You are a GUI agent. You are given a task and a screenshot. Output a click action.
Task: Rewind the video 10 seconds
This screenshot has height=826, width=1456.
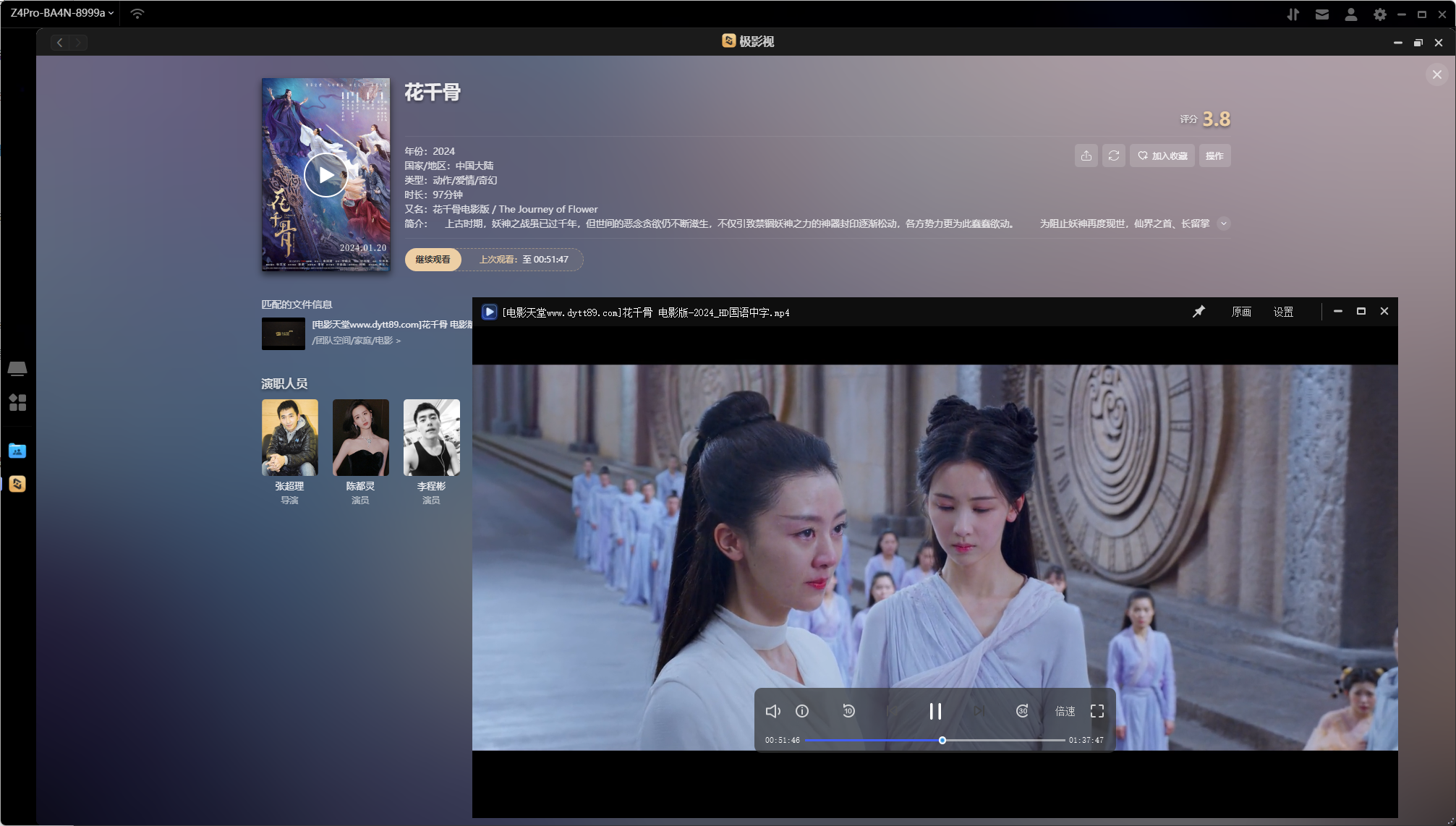point(848,711)
